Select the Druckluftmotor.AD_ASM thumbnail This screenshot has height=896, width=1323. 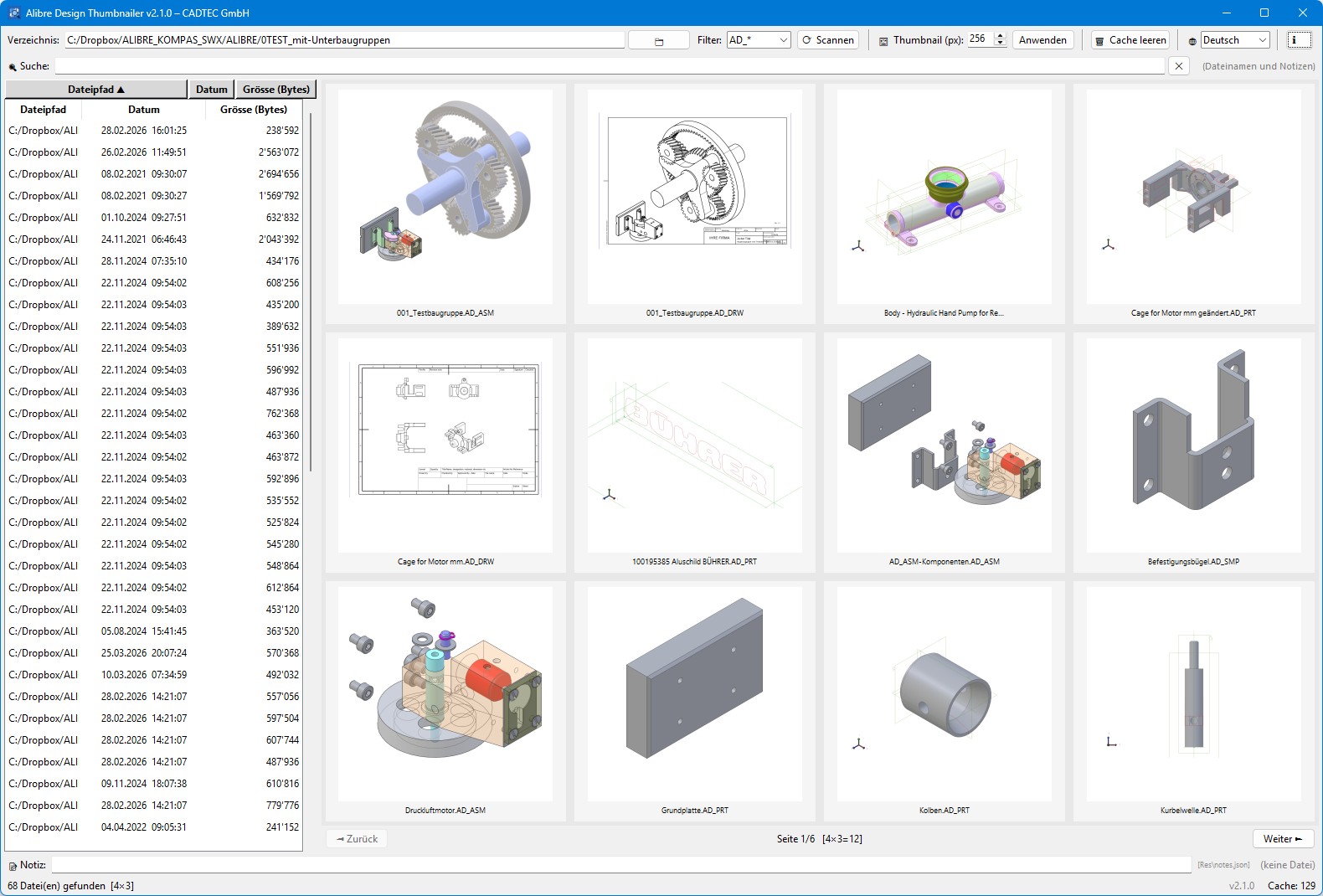pyautogui.click(x=445, y=695)
